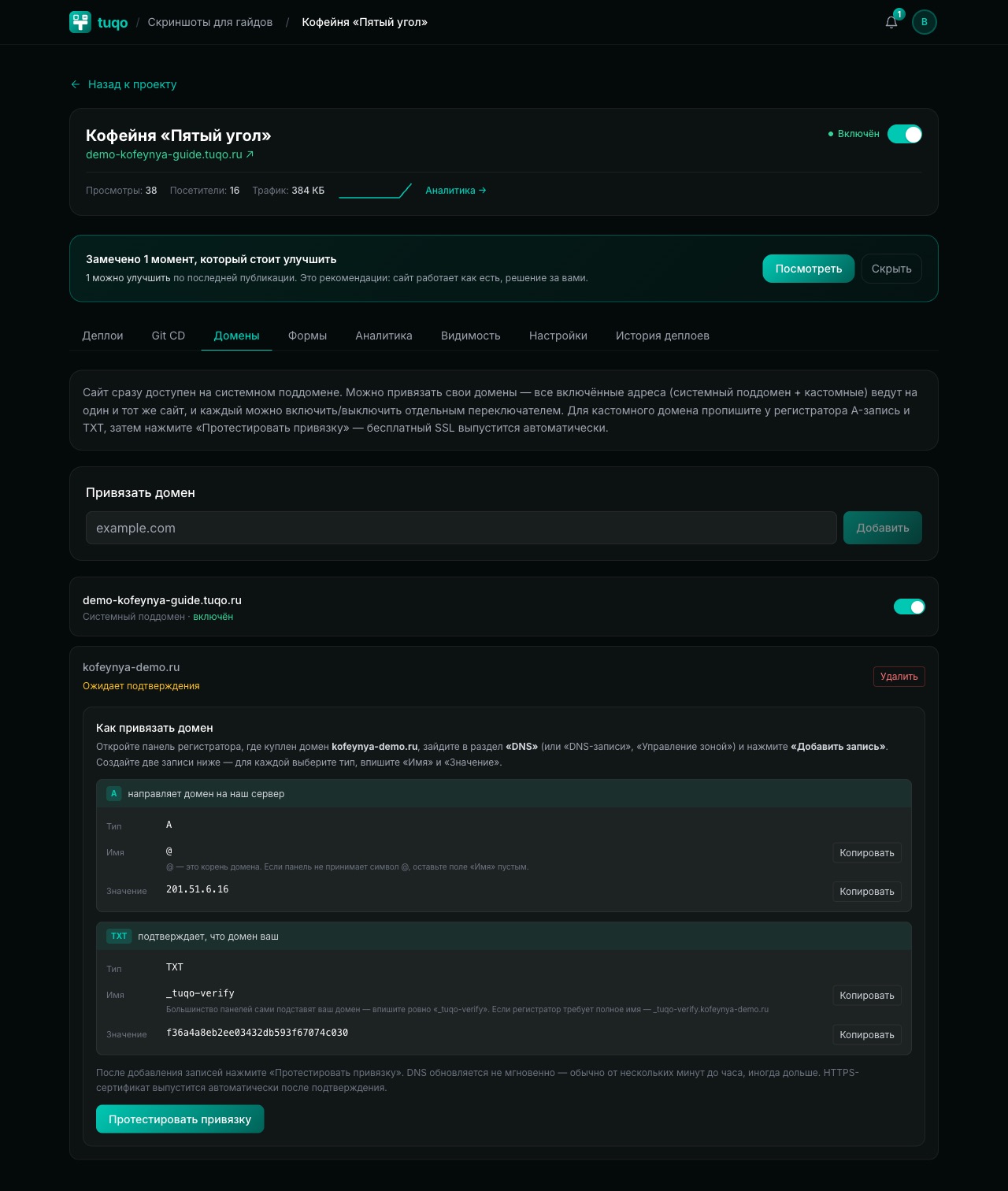This screenshot has height=1191, width=1008.
Task: Click the 'Трафик: 384 КБ' stat
Action: pyautogui.click(x=288, y=191)
